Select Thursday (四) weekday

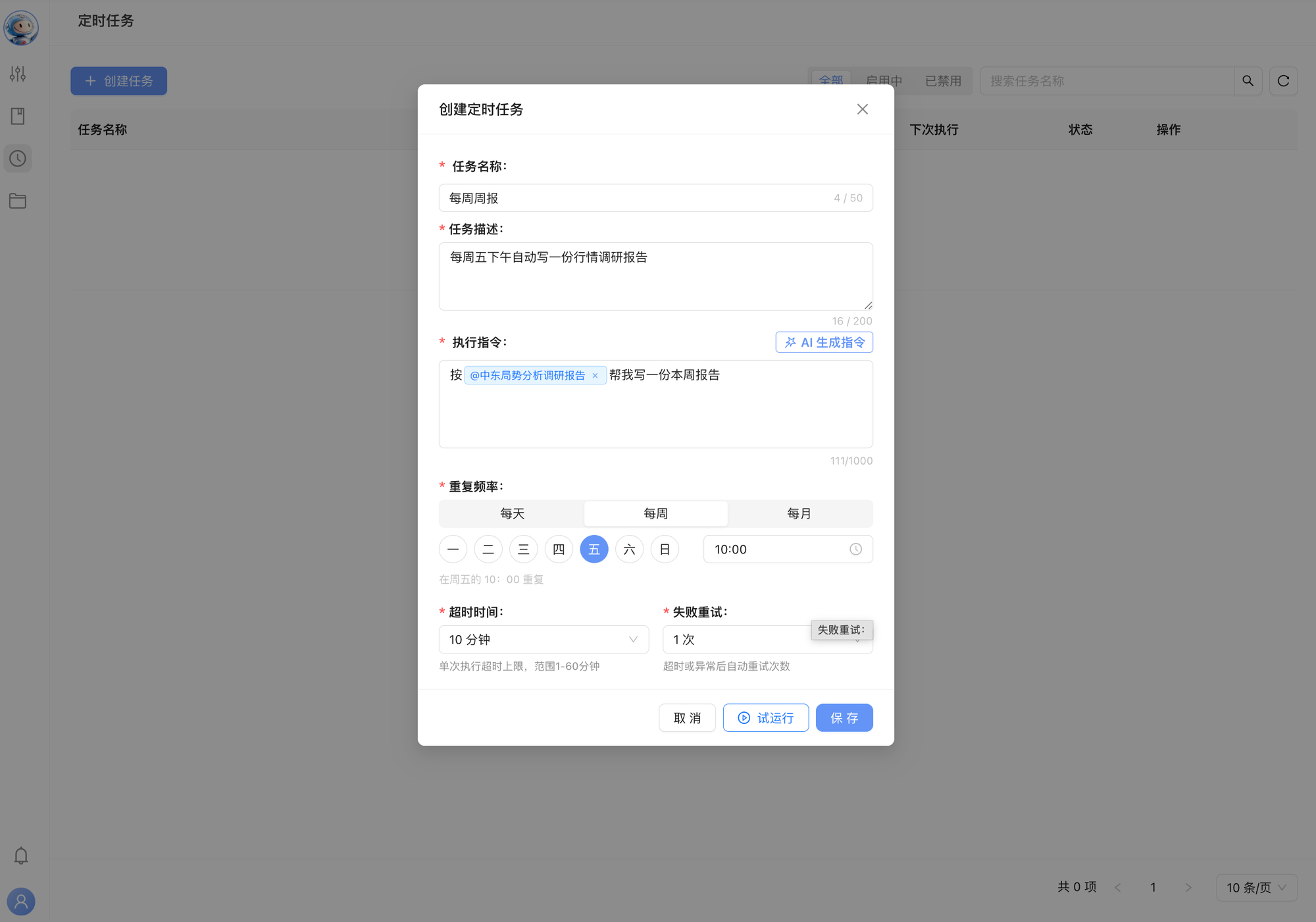click(x=559, y=549)
